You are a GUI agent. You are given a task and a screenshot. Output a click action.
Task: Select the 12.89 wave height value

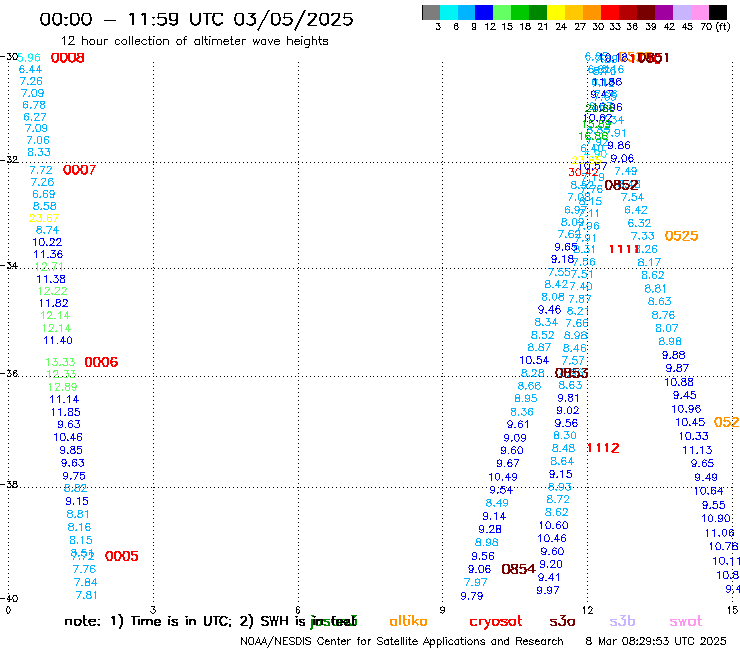[62, 387]
